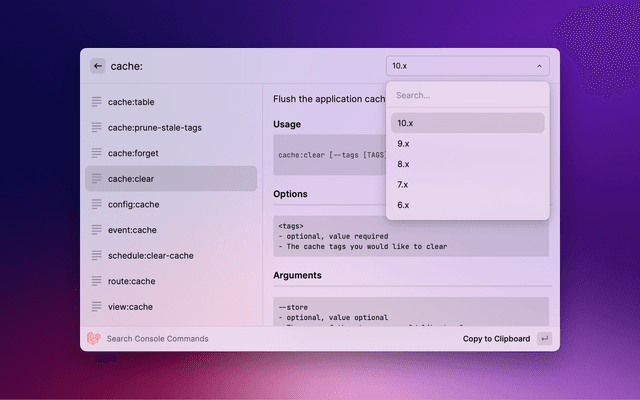Click the list icon beside route:cache

click(97, 281)
